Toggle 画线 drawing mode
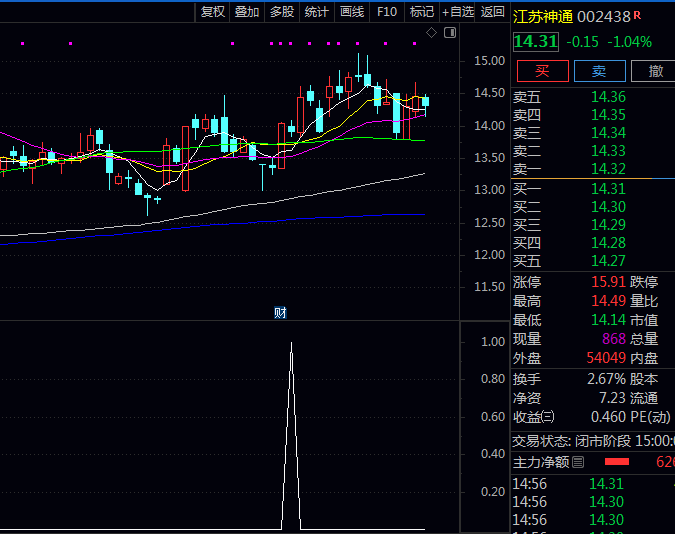The width and height of the screenshot is (675, 534). coord(352,12)
